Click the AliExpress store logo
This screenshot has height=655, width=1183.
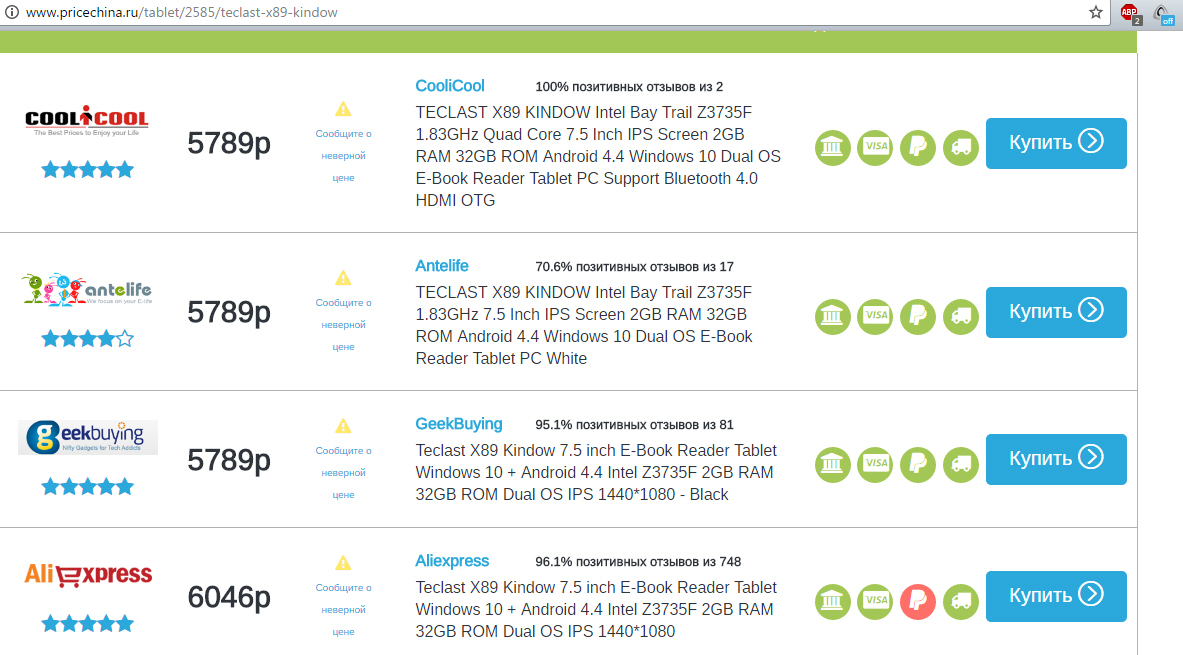[88, 574]
